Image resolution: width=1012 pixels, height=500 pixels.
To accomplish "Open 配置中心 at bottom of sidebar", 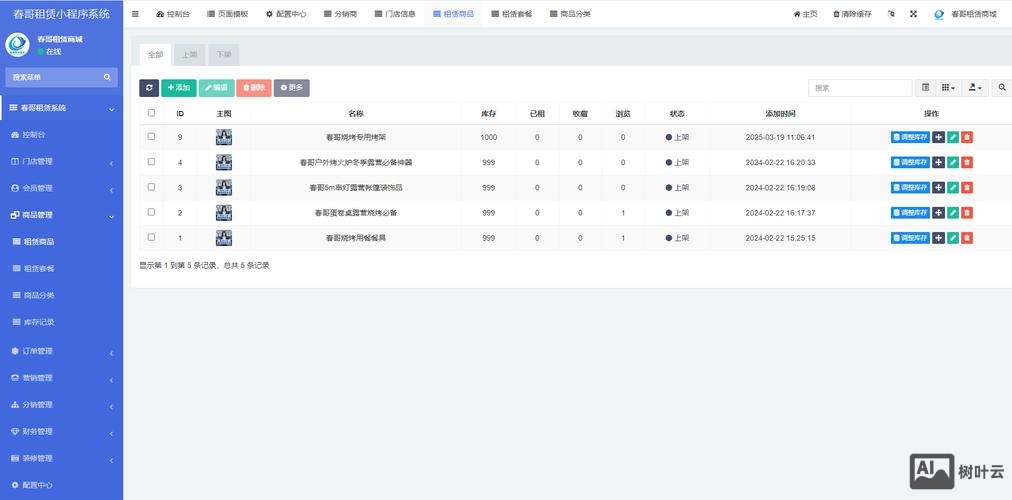I will tap(61, 485).
